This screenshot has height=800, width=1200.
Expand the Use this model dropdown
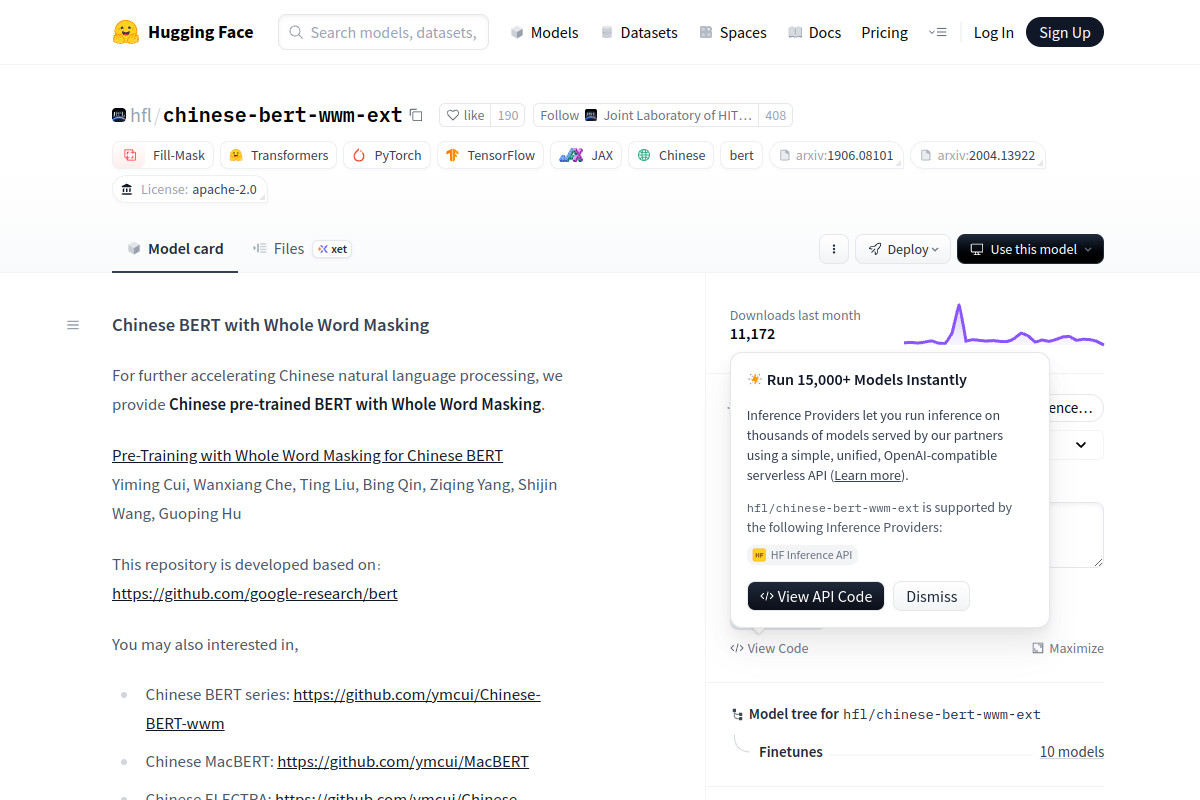click(1030, 249)
